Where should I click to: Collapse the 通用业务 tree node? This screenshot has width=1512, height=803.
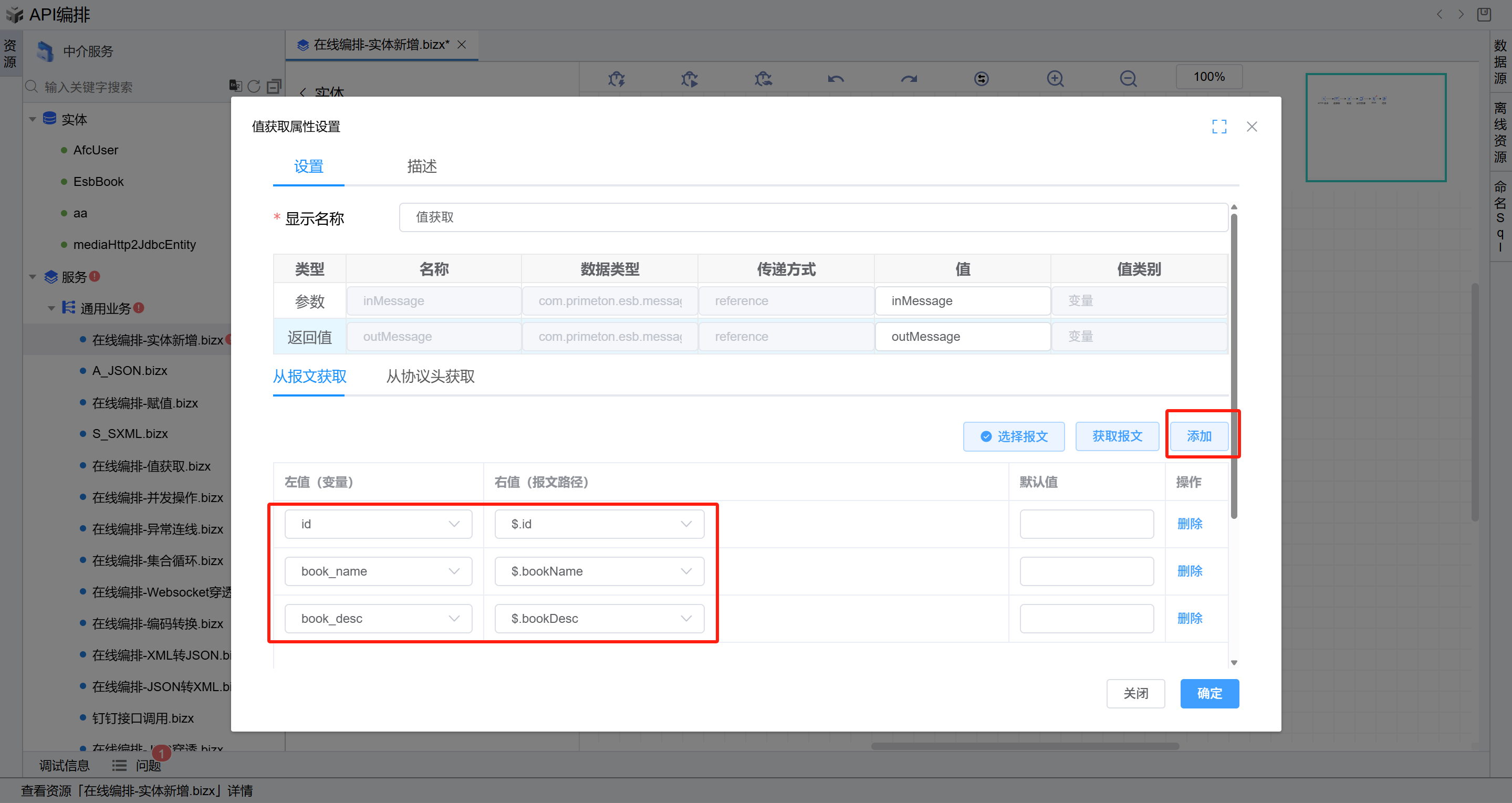(51, 308)
